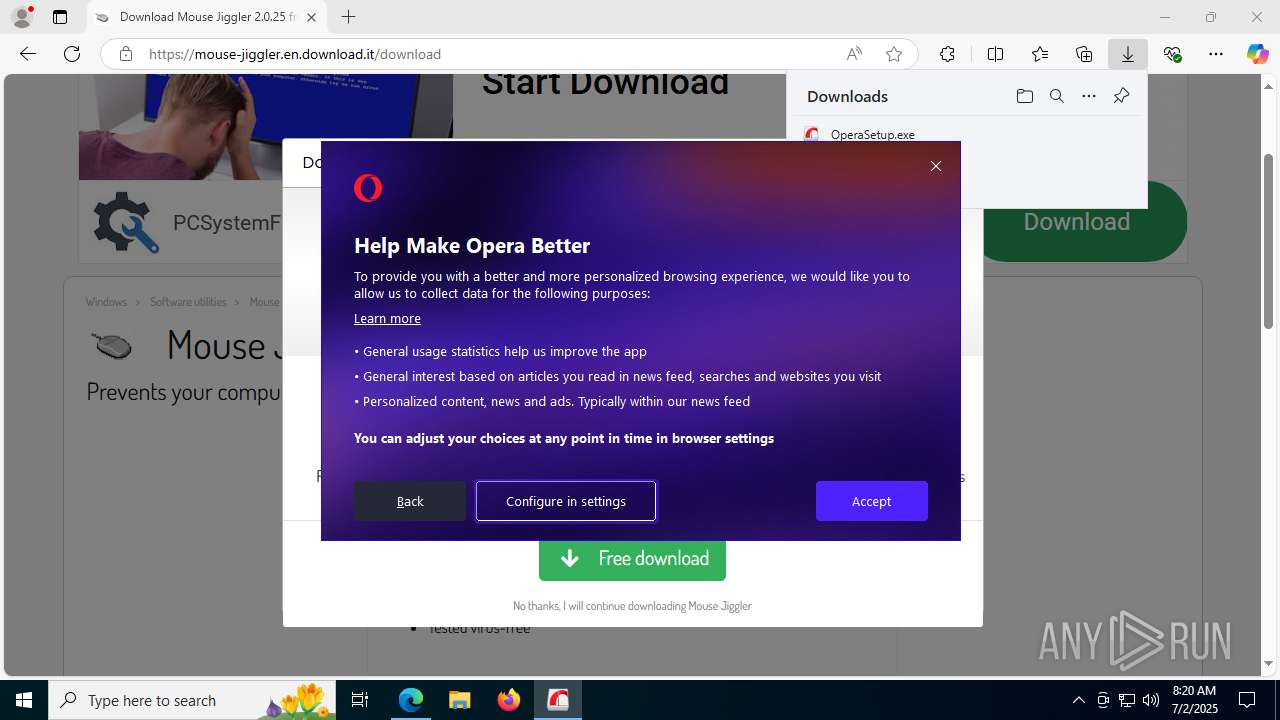Open network icon in system tray
The width and height of the screenshot is (1280, 720).
(x=1127, y=700)
